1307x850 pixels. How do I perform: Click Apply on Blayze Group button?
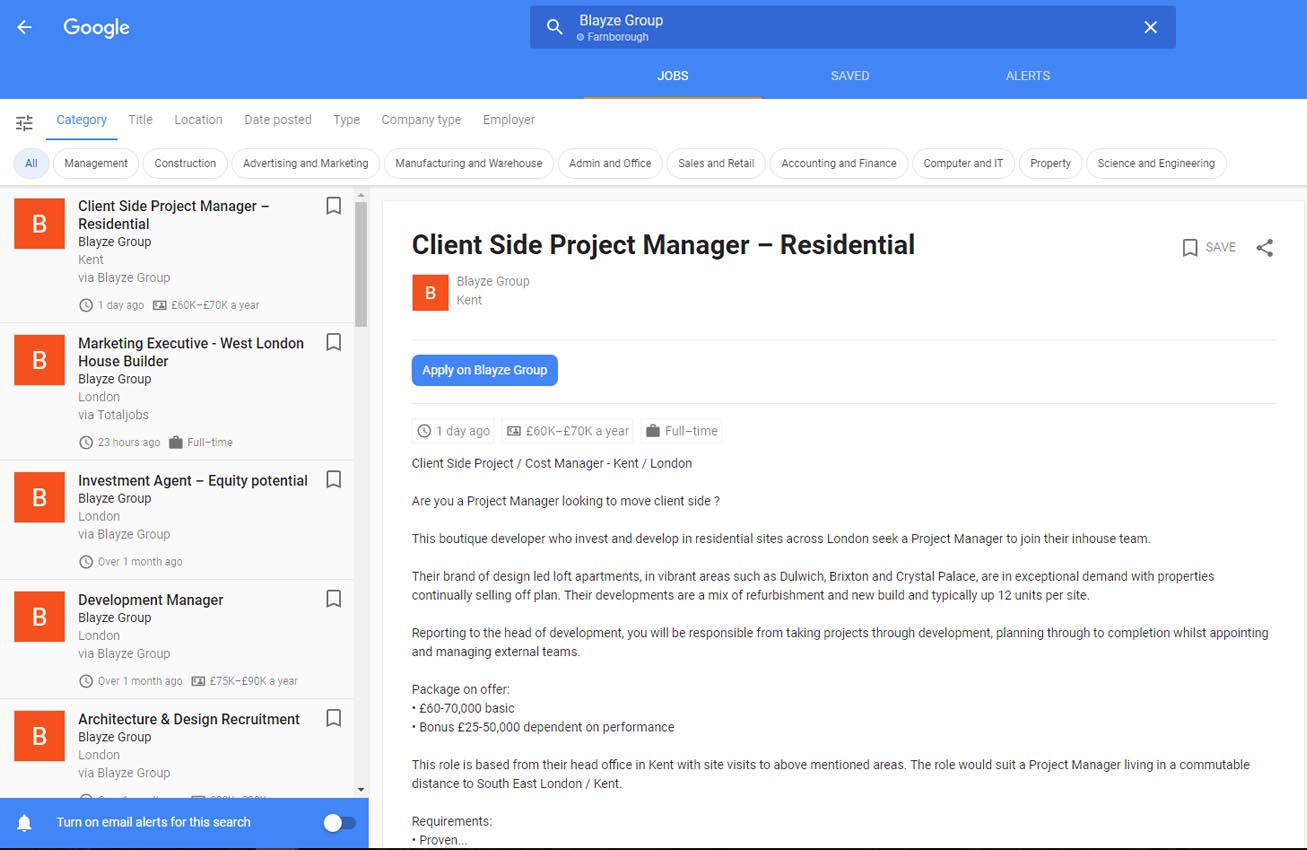coord(485,370)
